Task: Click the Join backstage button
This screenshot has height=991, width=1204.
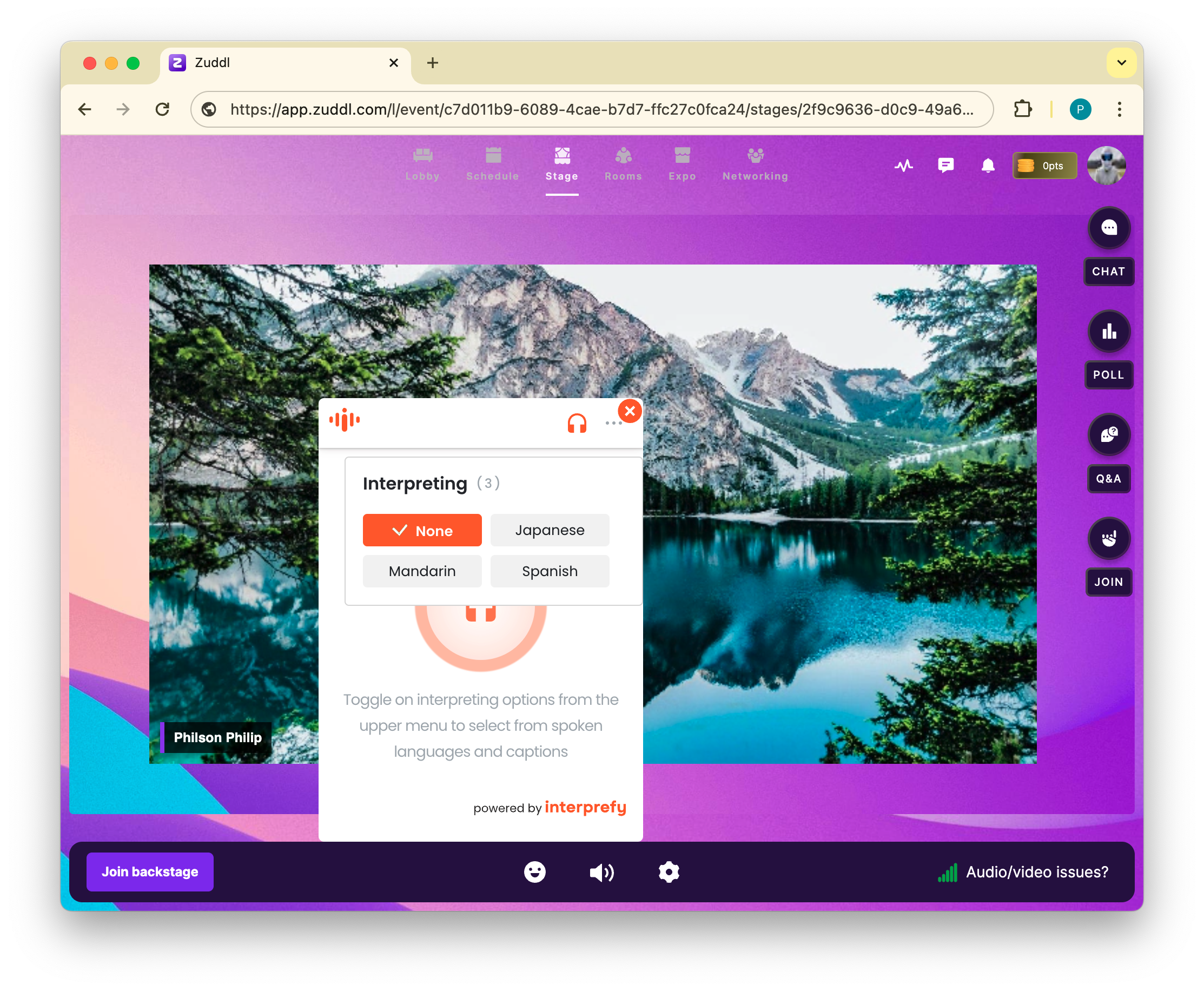Action: (x=150, y=871)
